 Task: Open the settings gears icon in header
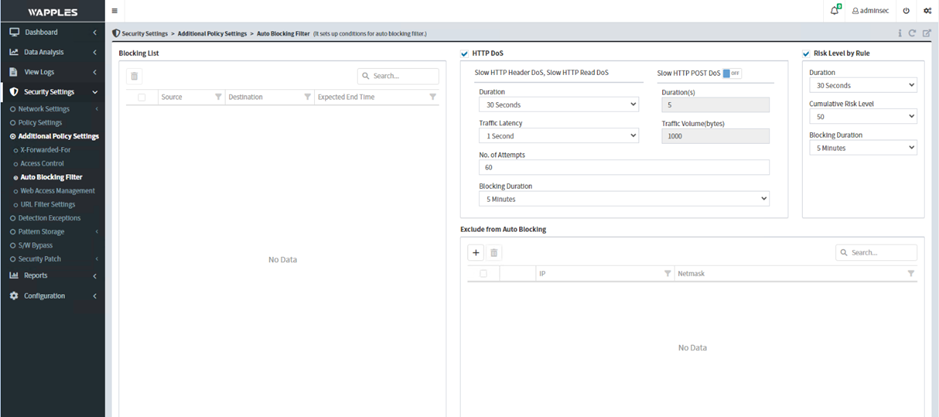point(927,10)
